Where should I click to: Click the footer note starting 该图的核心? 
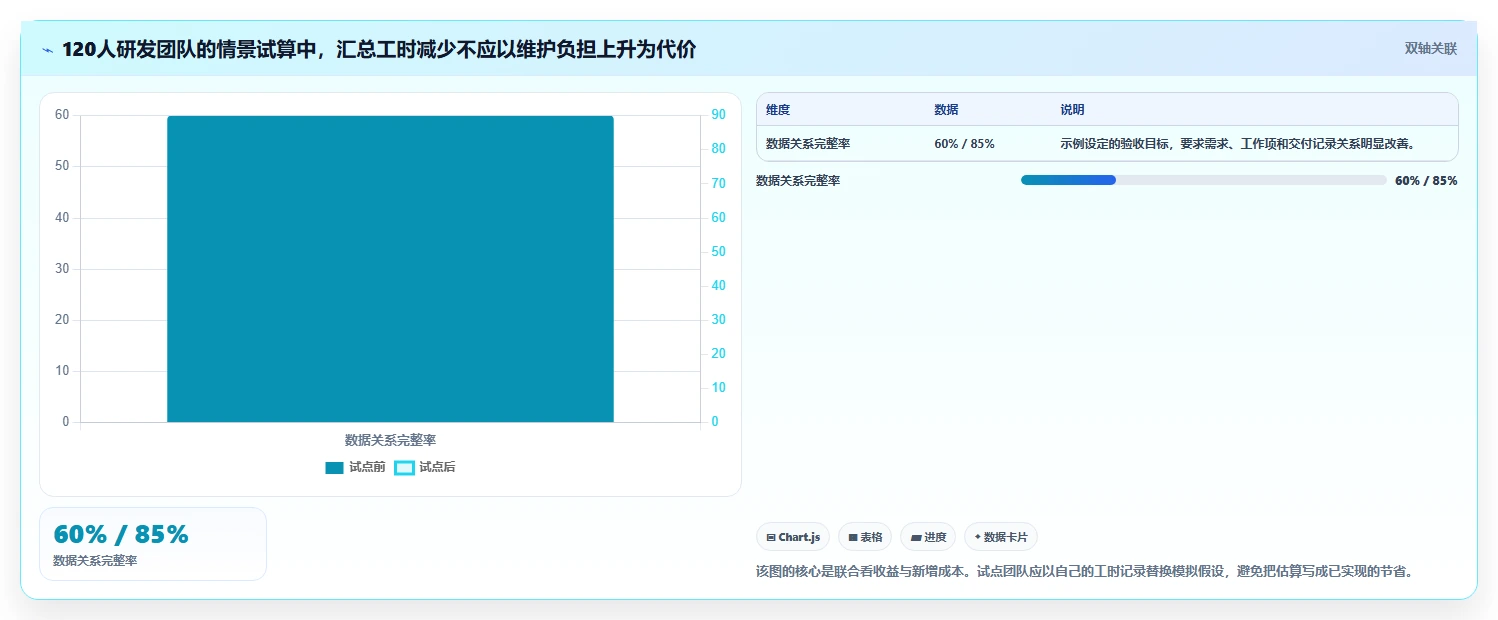(x=1085, y=572)
